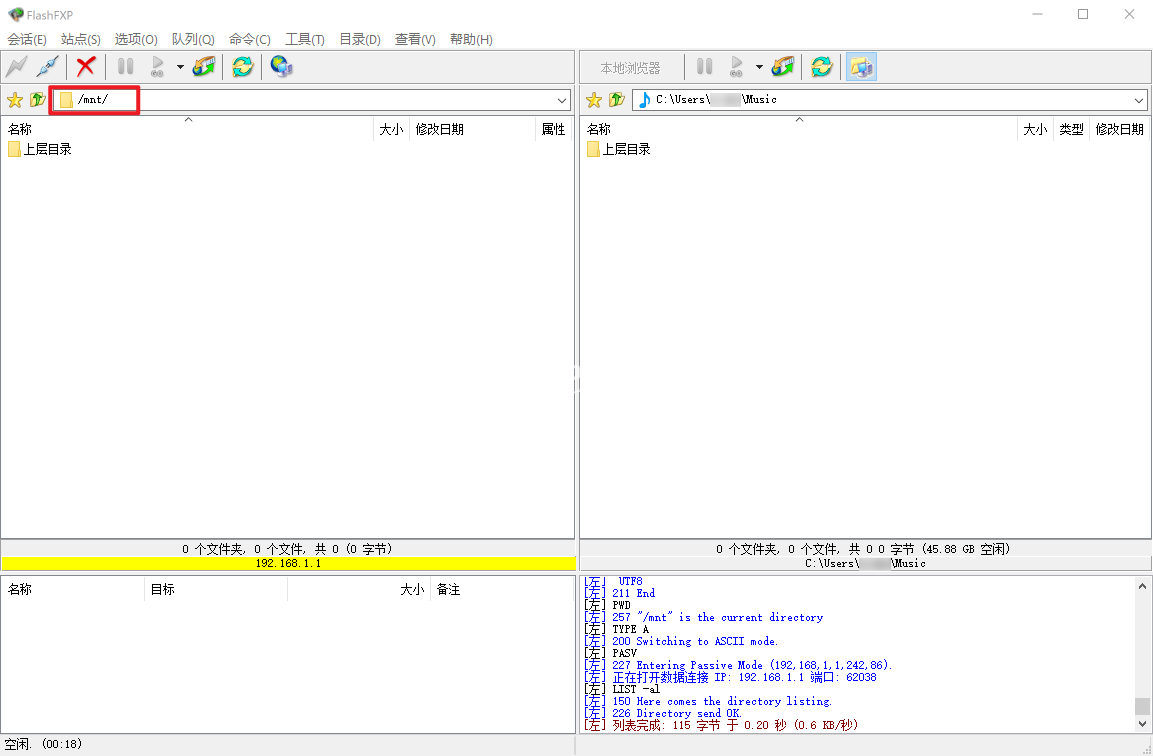Sort right pane by 名称 column

pyautogui.click(x=799, y=129)
